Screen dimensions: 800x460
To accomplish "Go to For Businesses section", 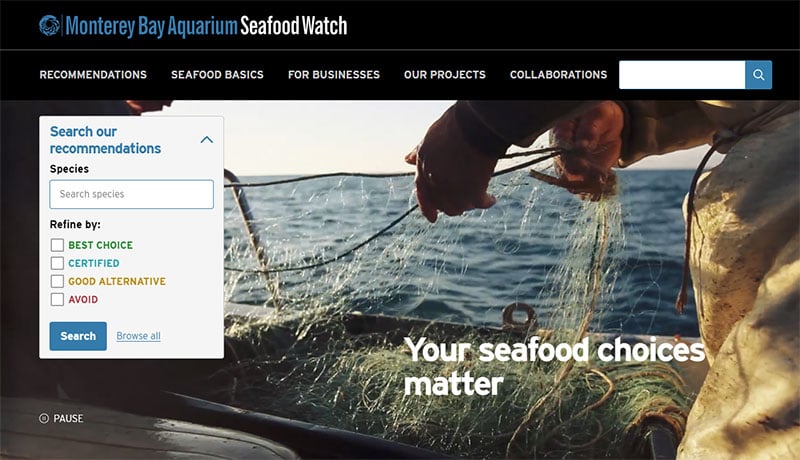I will 334,75.
